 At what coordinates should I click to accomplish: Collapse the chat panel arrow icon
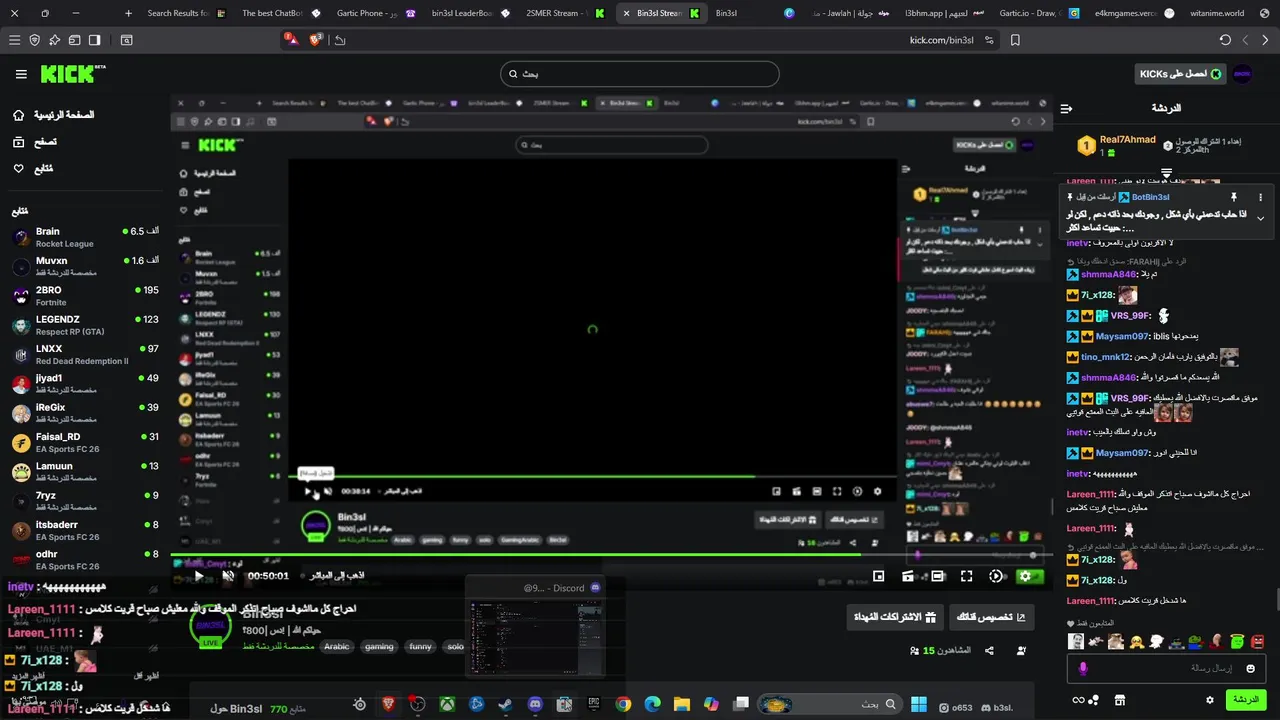pos(1066,108)
